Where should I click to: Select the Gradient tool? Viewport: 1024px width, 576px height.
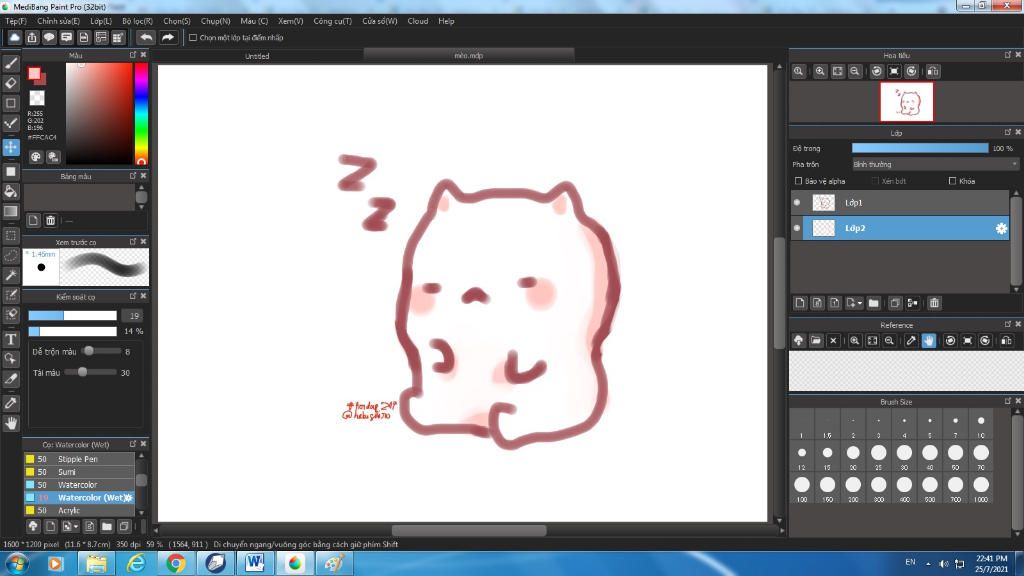click(11, 212)
